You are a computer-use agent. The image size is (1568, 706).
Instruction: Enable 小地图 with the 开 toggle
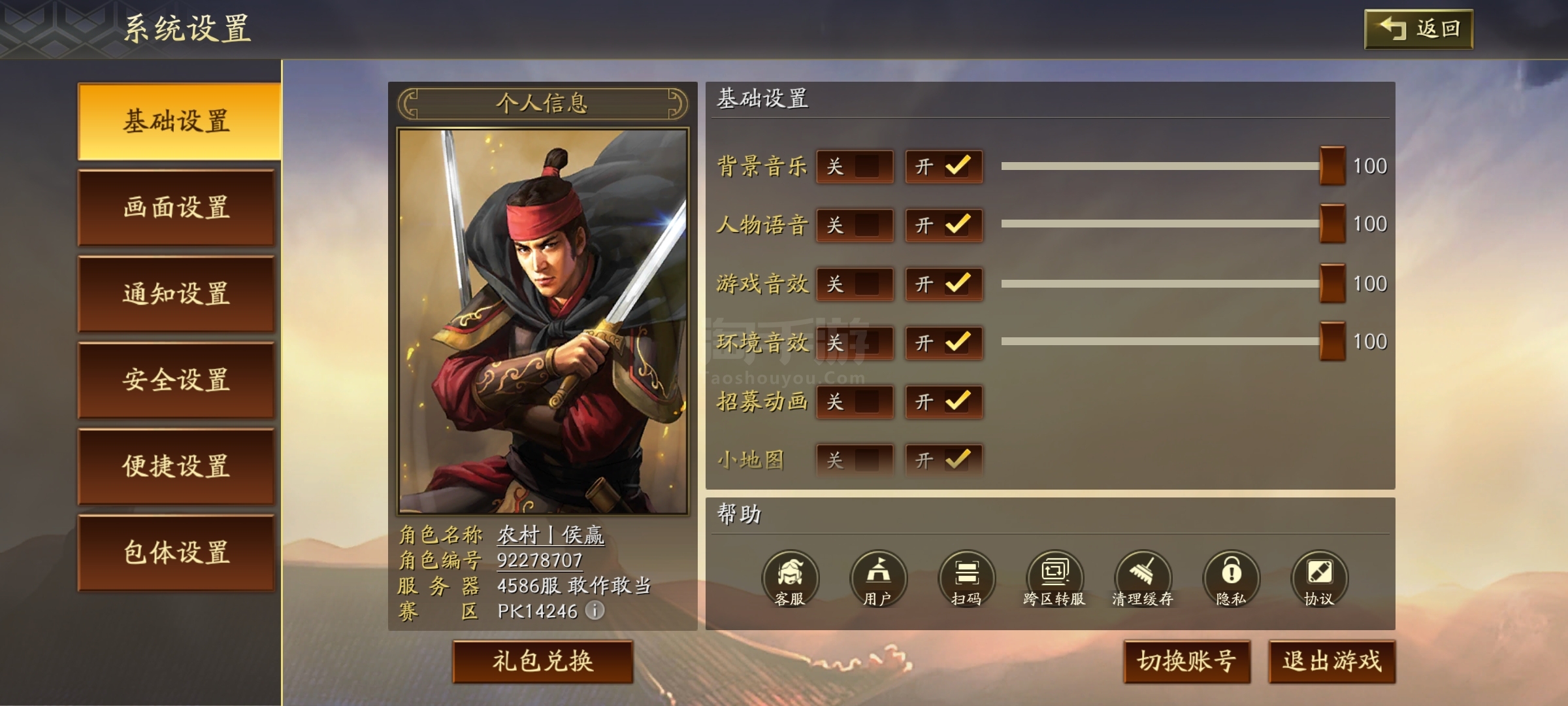[x=944, y=460]
